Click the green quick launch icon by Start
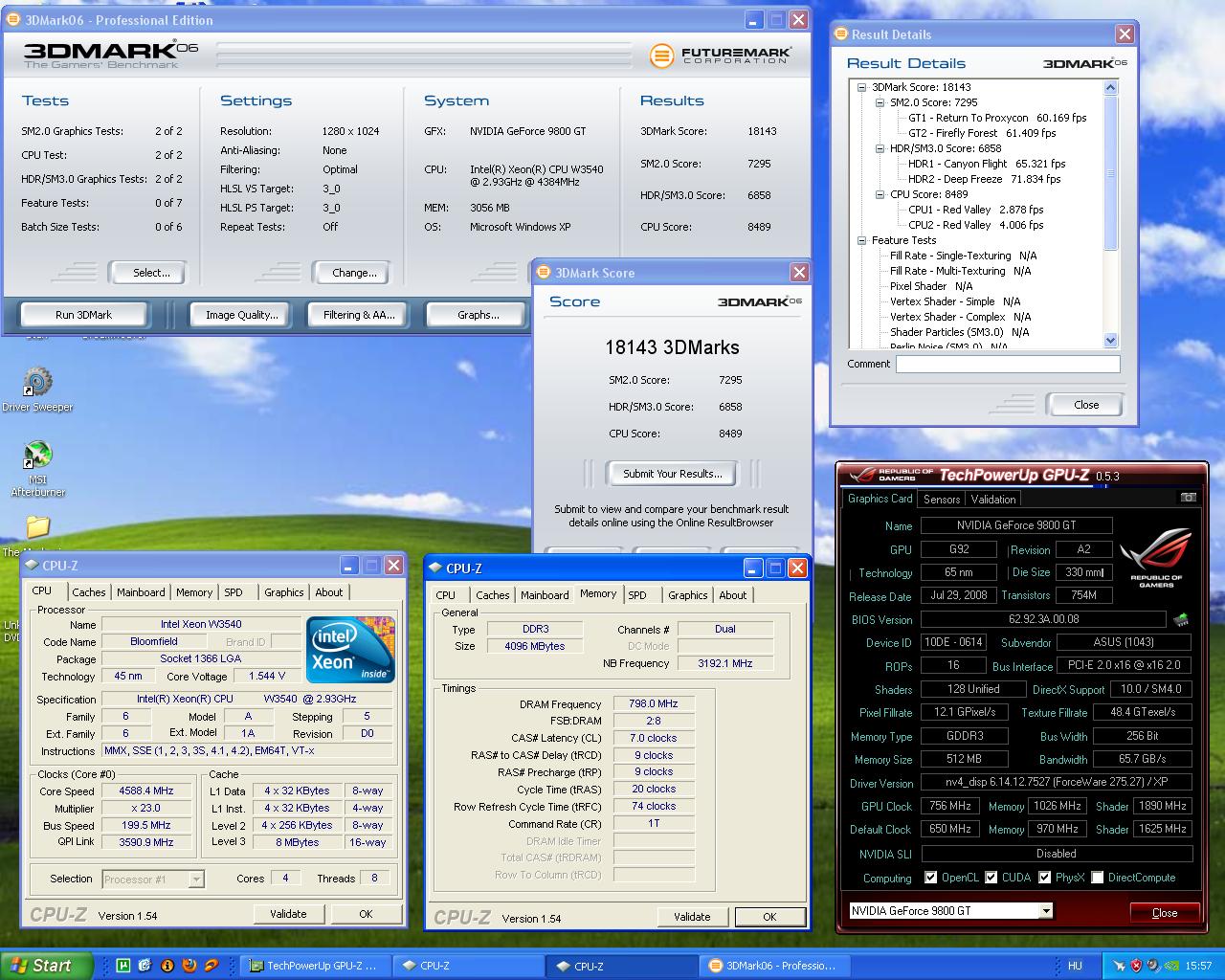Viewport: 1225px width, 980px height. [122, 966]
